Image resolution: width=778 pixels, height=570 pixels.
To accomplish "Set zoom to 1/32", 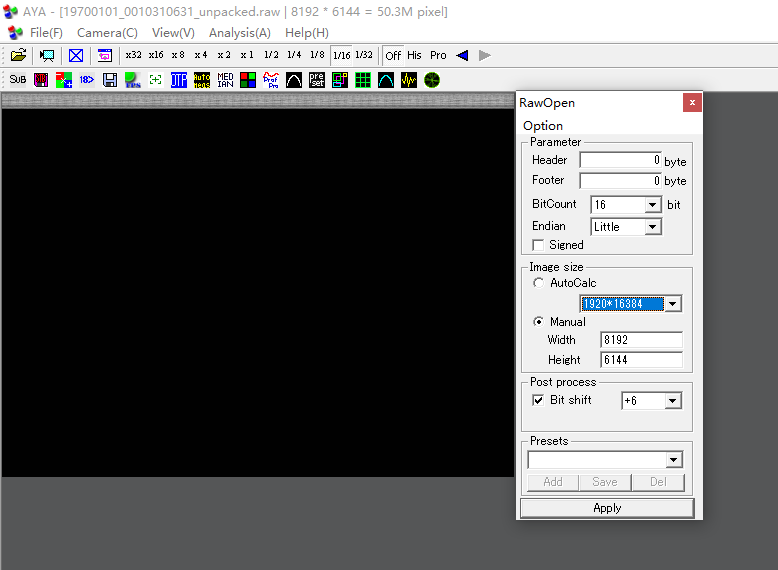I will (364, 55).
